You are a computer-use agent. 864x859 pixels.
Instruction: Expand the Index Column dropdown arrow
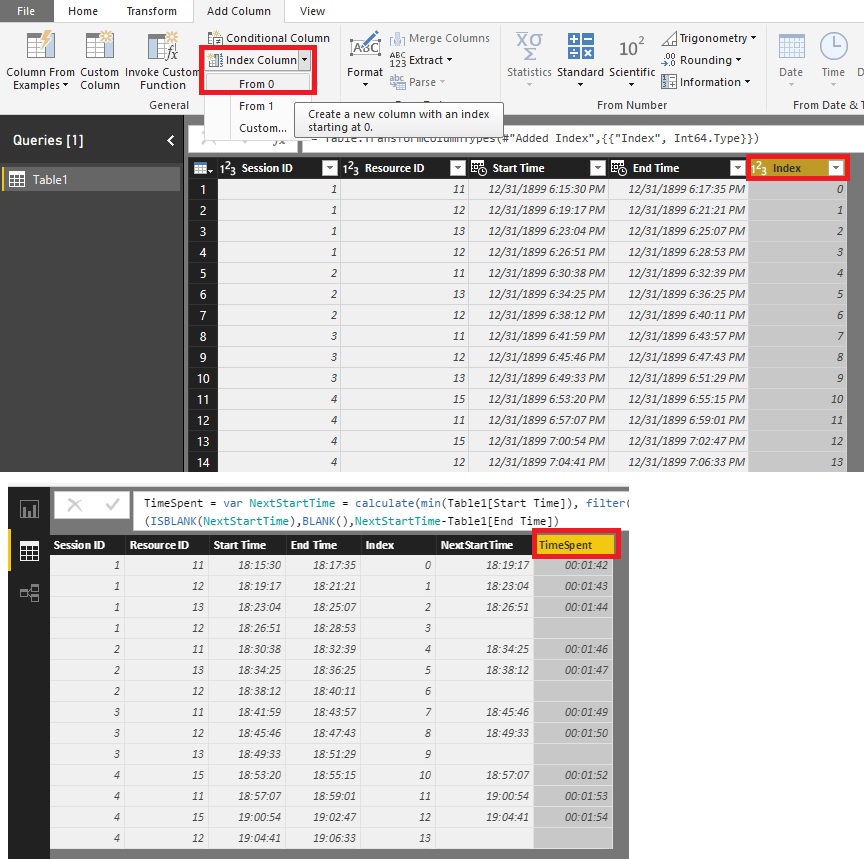304,60
